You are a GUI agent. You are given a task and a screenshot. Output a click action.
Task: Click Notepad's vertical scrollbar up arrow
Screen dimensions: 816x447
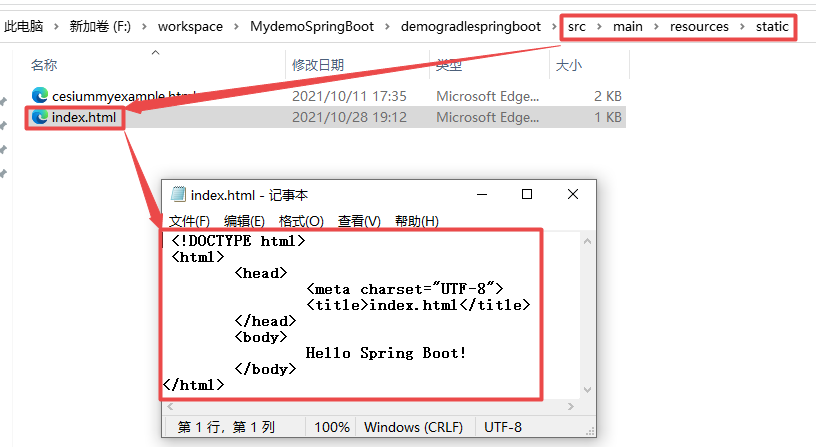click(588, 241)
